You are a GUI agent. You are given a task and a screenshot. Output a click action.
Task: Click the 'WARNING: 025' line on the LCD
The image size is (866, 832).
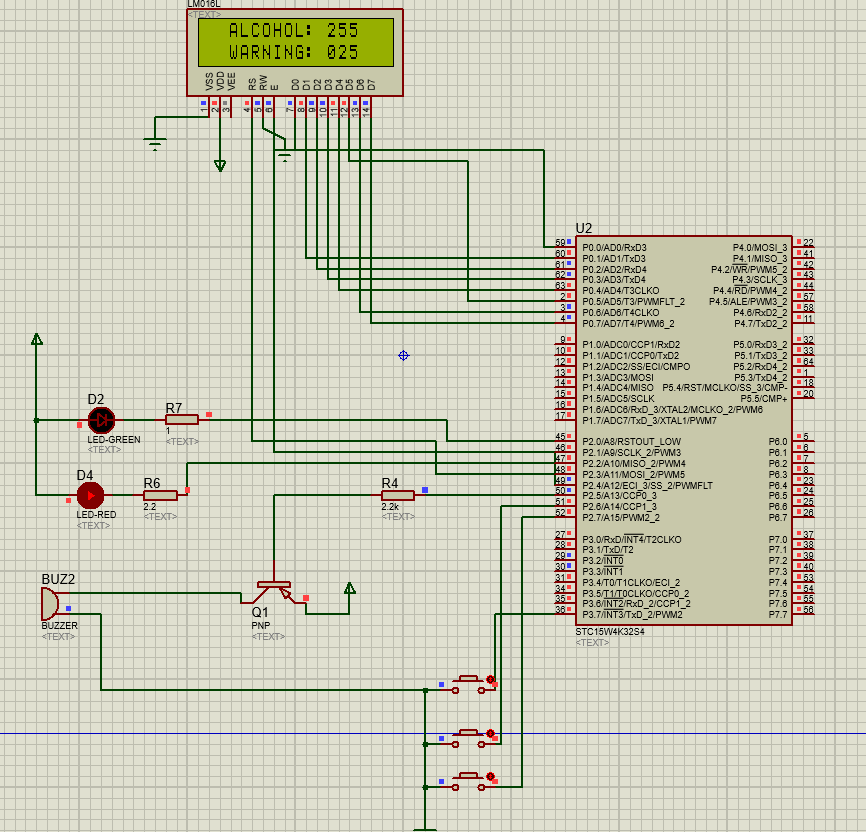pyautogui.click(x=294, y=52)
